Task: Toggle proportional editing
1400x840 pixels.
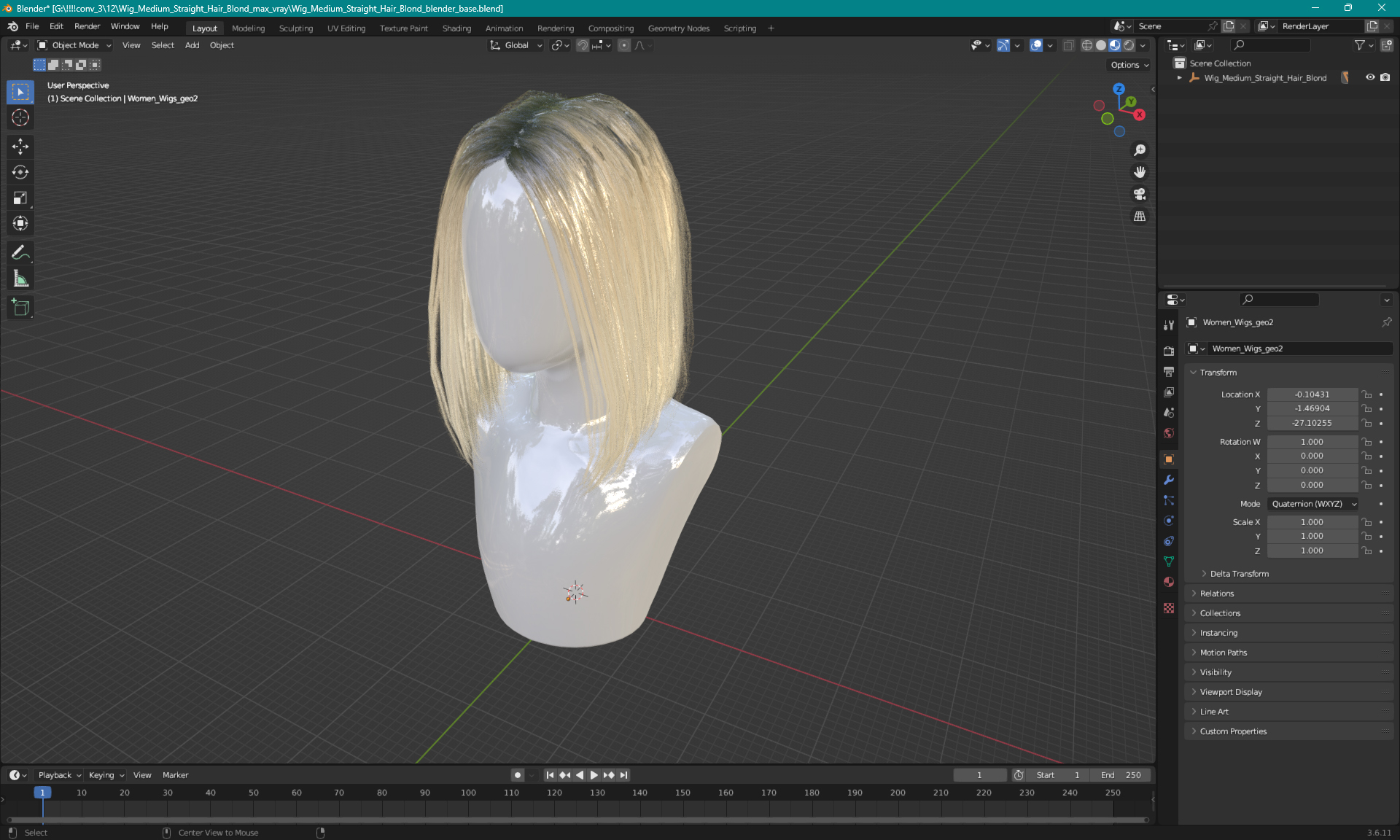Action: click(x=624, y=45)
